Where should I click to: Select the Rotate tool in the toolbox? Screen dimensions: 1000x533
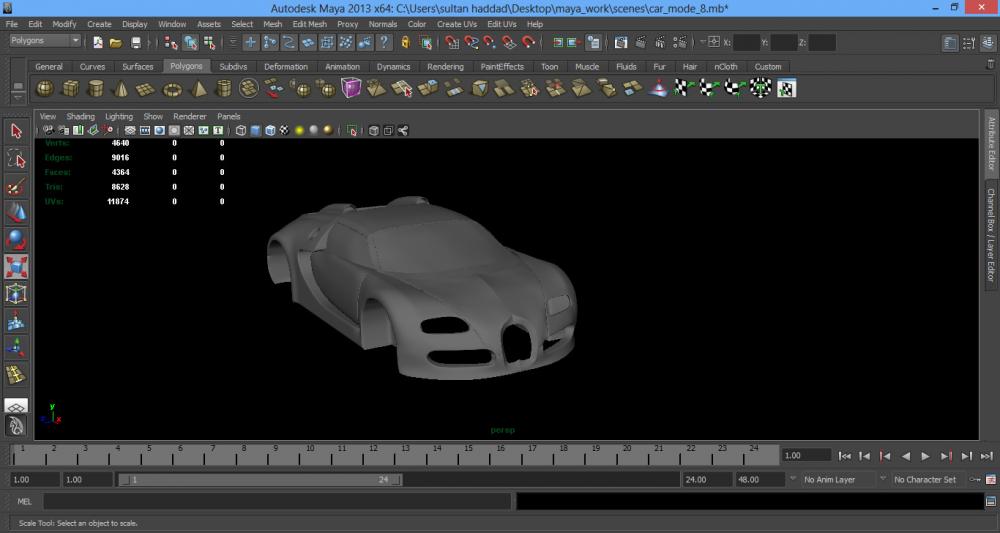click(x=16, y=240)
